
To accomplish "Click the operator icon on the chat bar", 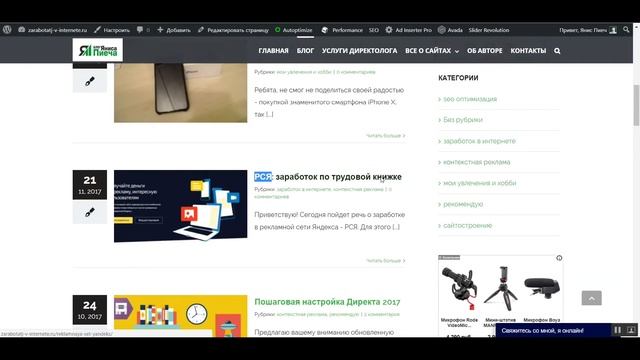I will [631, 330].
